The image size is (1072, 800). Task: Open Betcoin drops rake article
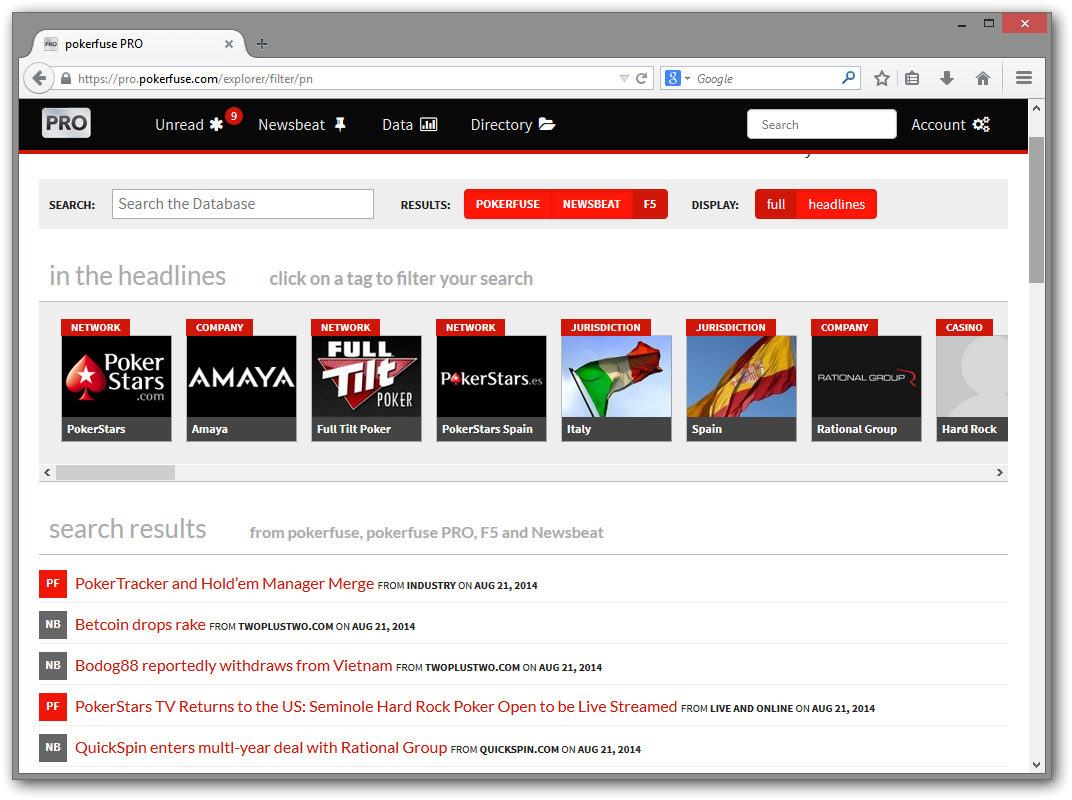[140, 624]
